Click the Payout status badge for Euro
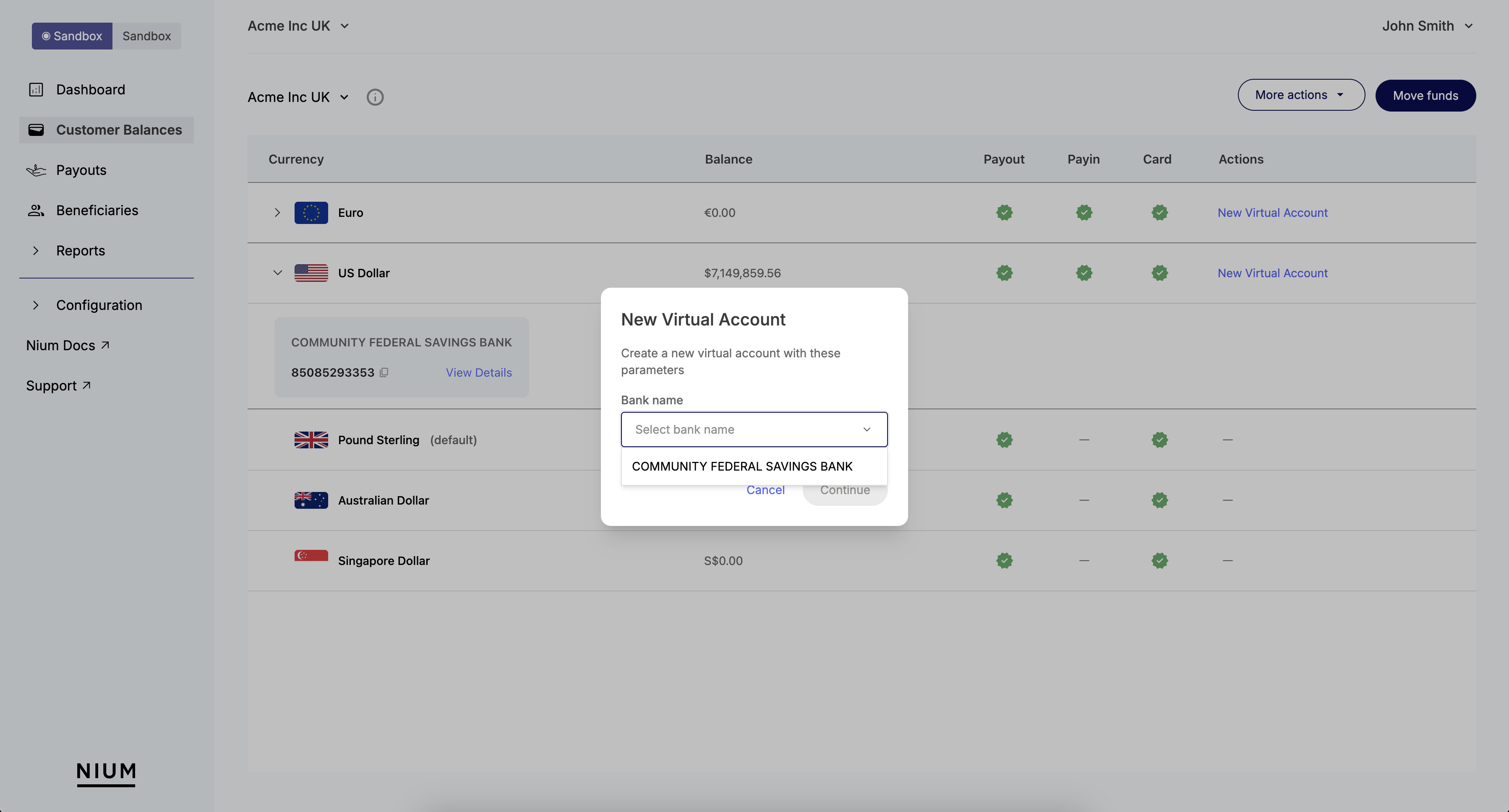The width and height of the screenshot is (1509, 812). click(1004, 213)
